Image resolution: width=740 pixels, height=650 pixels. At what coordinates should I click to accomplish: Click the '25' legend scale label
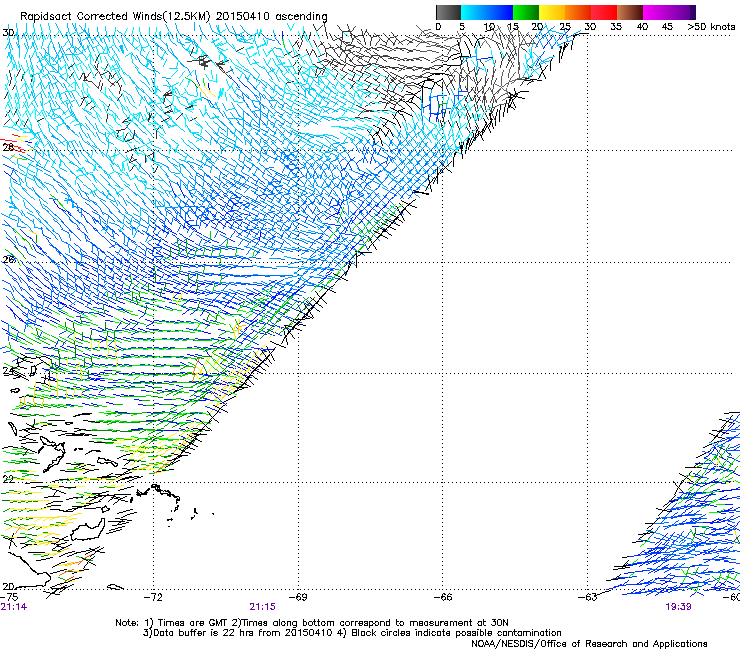pos(565,27)
